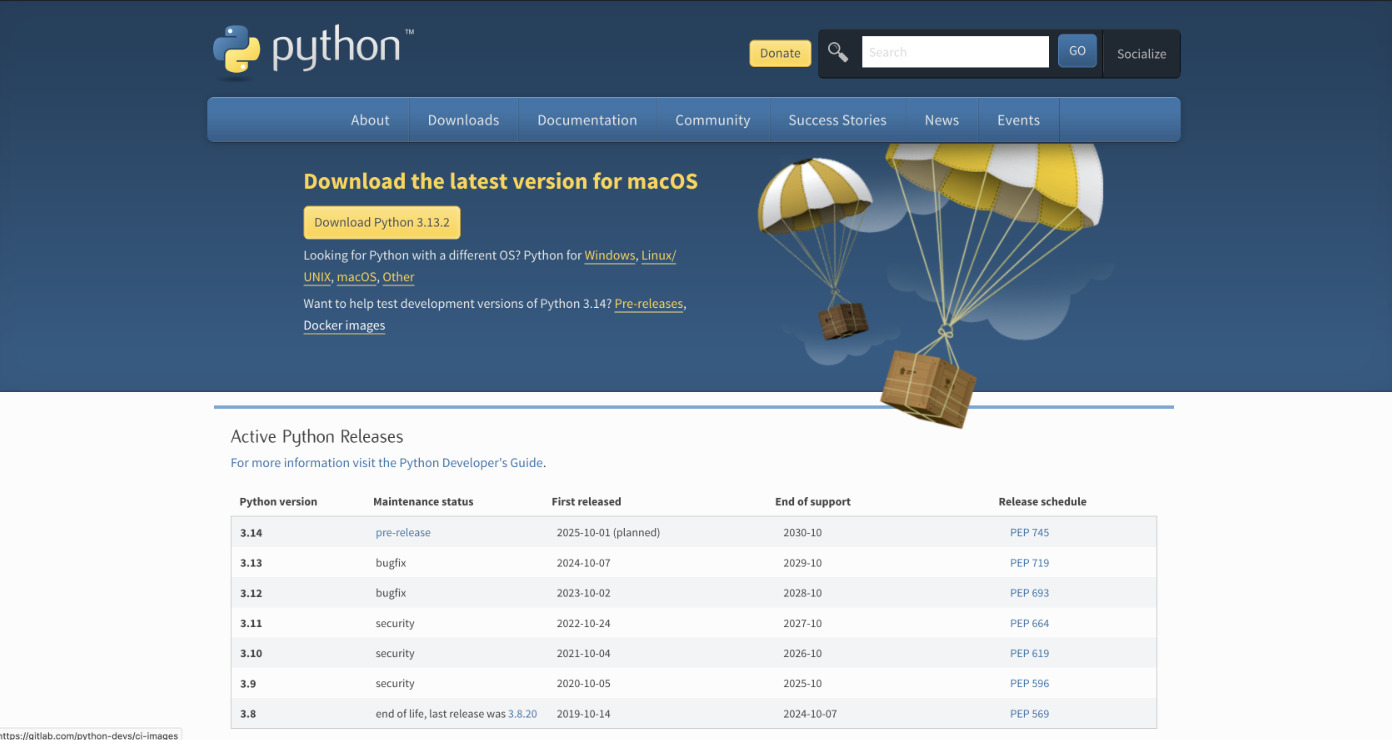Viewport: 1392px width, 740px height.
Task: Open the Documentation menu
Action: point(587,120)
